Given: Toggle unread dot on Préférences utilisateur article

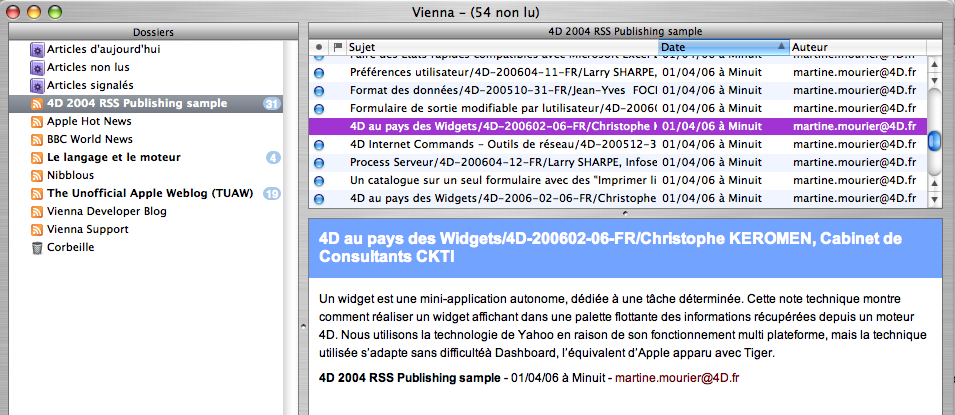Looking at the screenshot, I should click(319, 72).
